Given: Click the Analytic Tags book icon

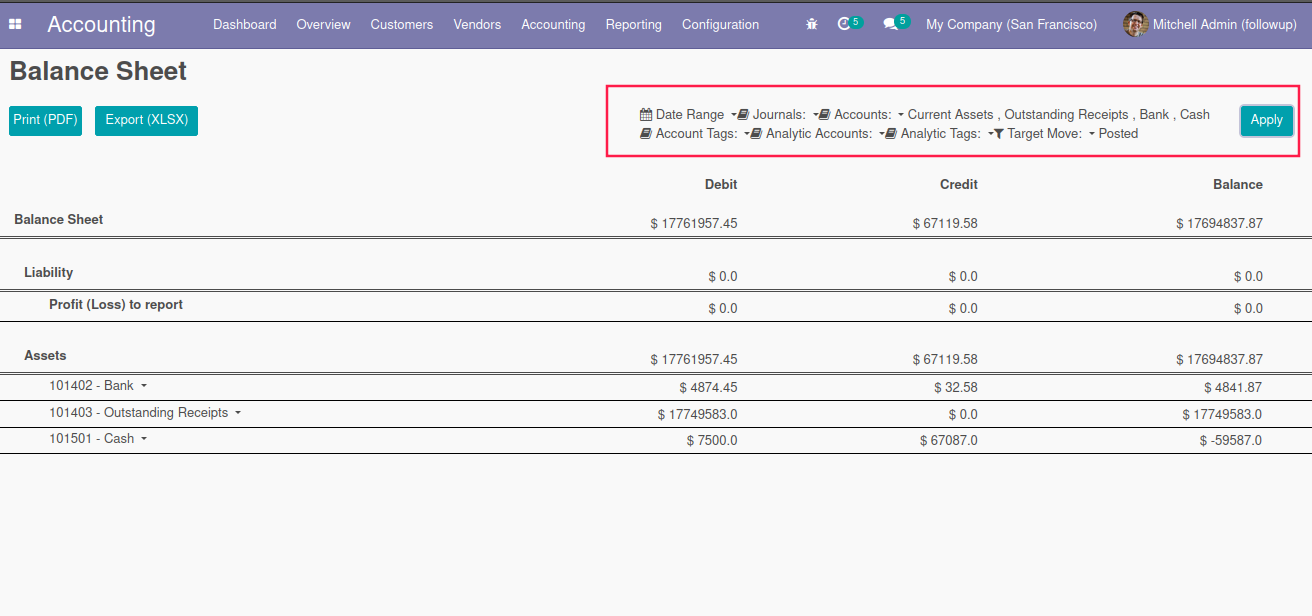Looking at the screenshot, I should 891,134.
